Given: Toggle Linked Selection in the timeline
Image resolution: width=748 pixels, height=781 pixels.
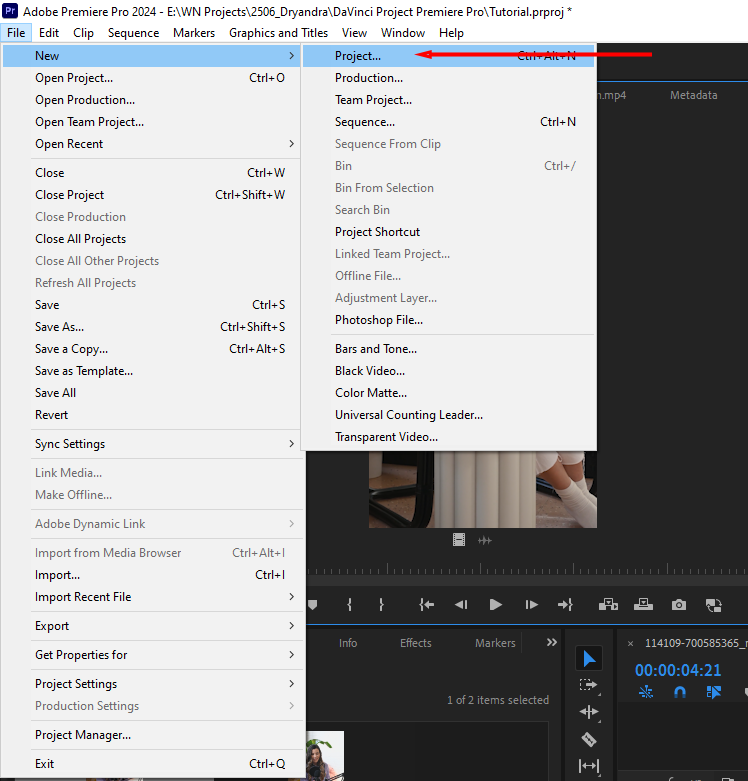Looking at the screenshot, I should 714,692.
